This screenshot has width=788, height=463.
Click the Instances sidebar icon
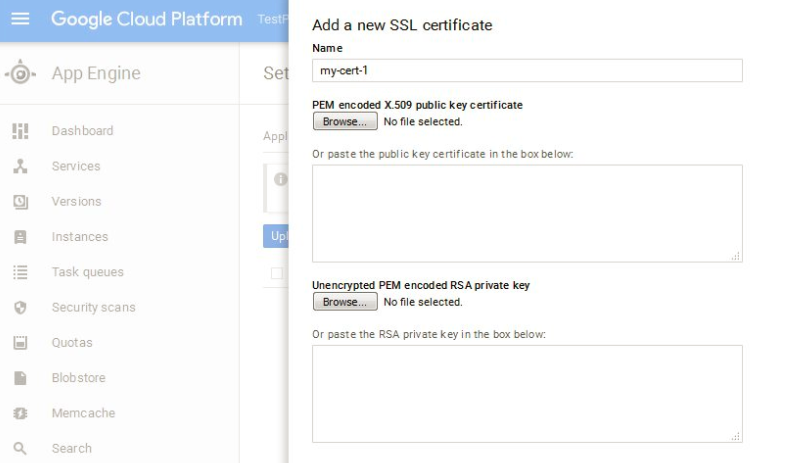[20, 237]
